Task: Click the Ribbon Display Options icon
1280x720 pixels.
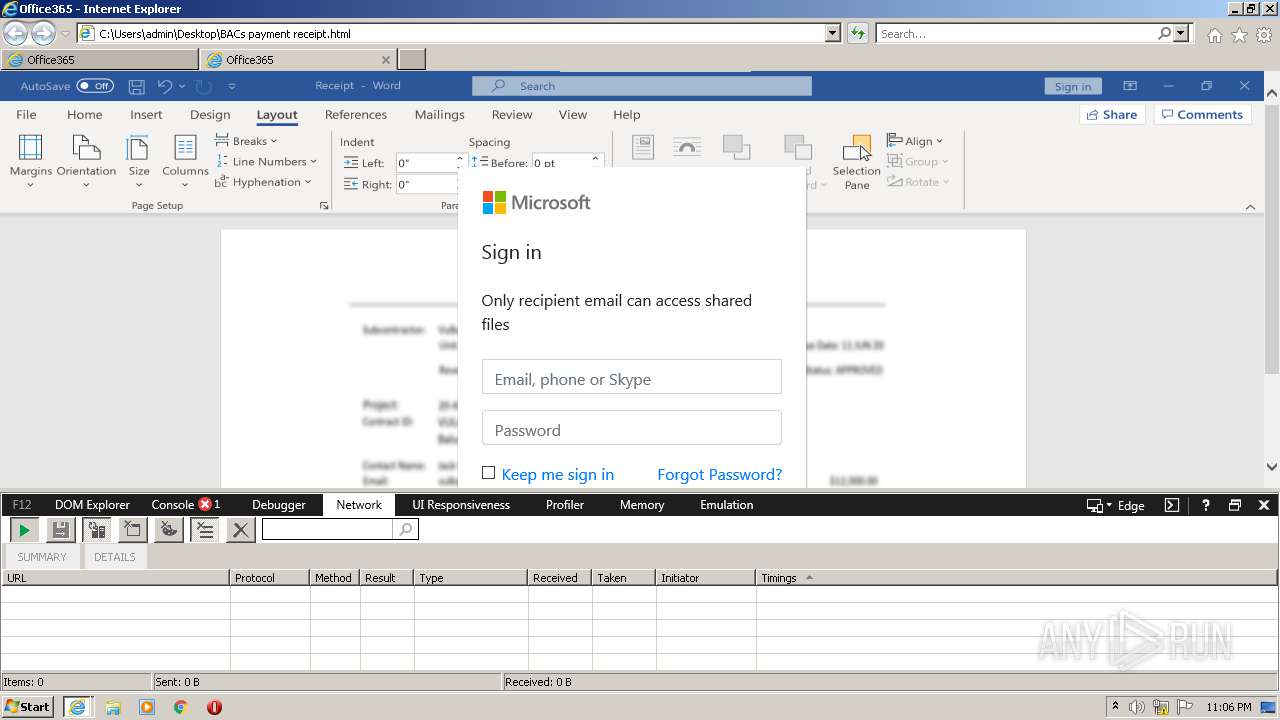Action: pos(1130,86)
